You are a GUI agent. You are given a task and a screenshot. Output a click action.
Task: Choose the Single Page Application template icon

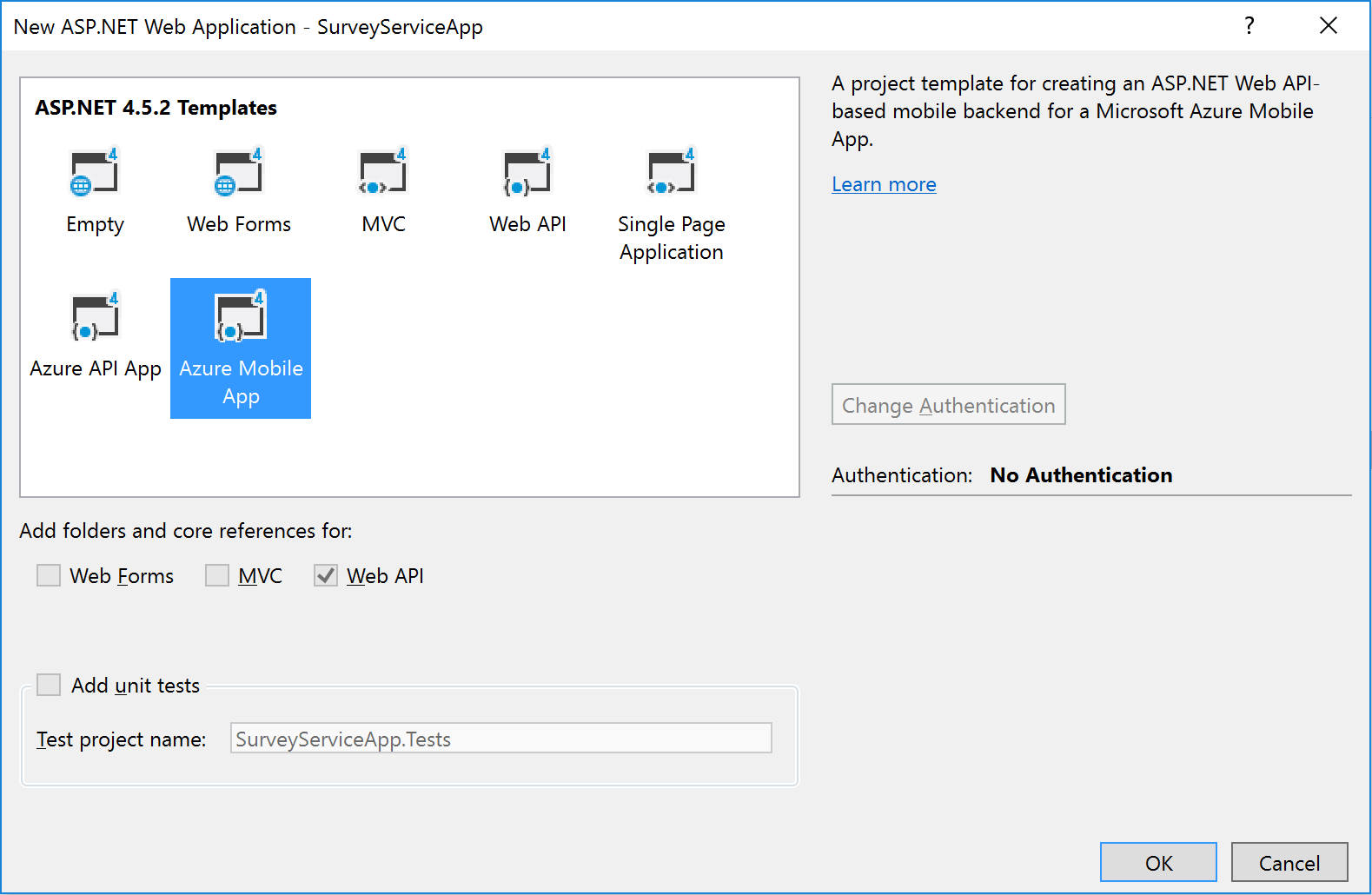[671, 172]
